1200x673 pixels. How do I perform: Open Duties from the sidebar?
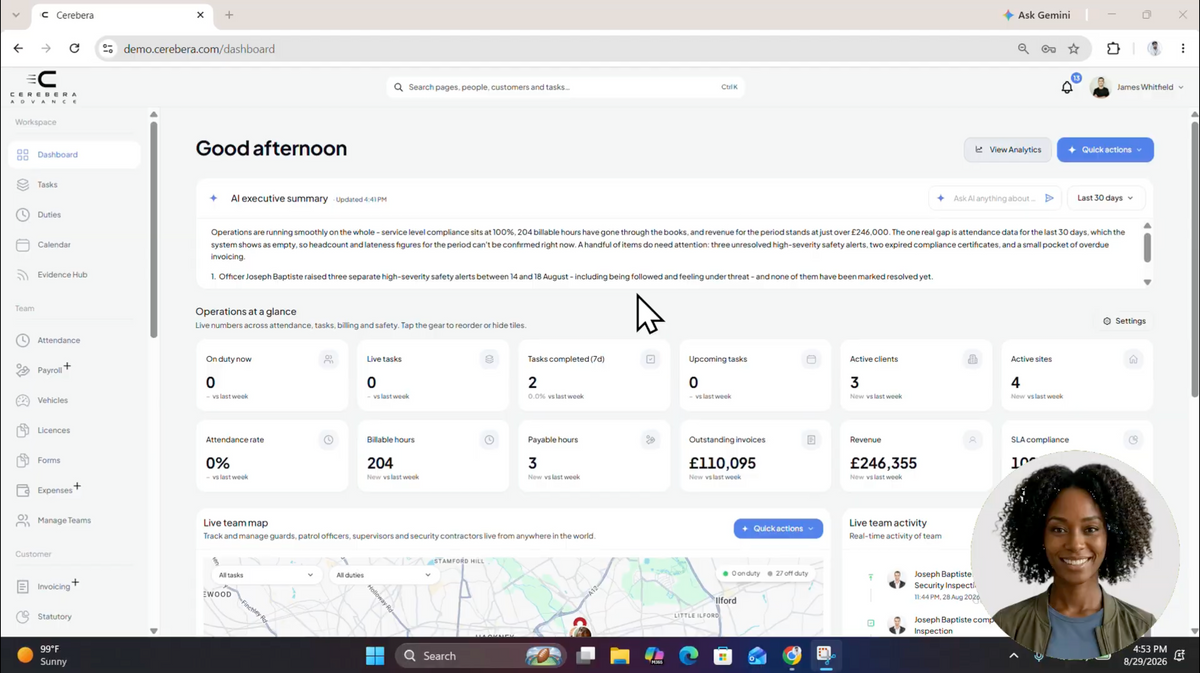coord(75,215)
